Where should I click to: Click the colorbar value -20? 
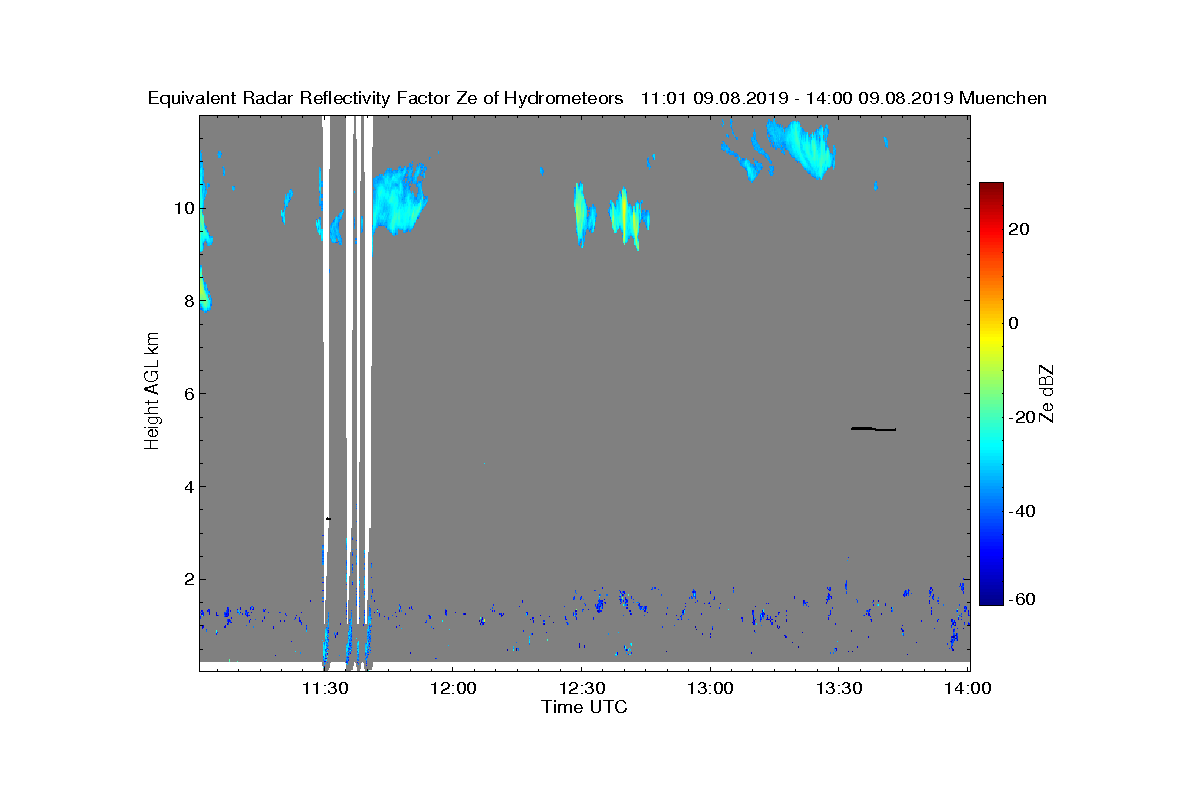(1020, 417)
